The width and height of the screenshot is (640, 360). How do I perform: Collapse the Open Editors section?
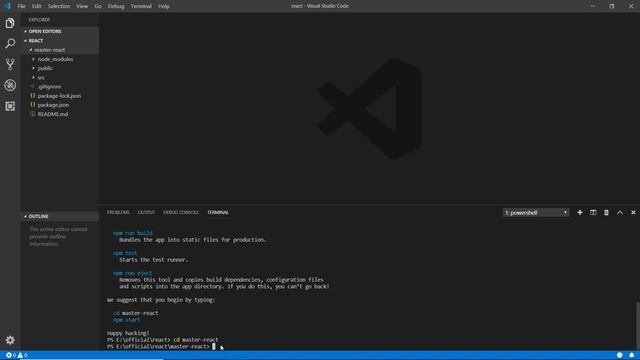[60, 31]
